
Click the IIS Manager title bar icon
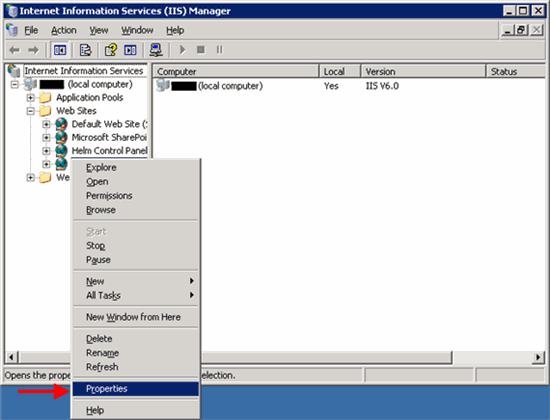click(x=12, y=11)
